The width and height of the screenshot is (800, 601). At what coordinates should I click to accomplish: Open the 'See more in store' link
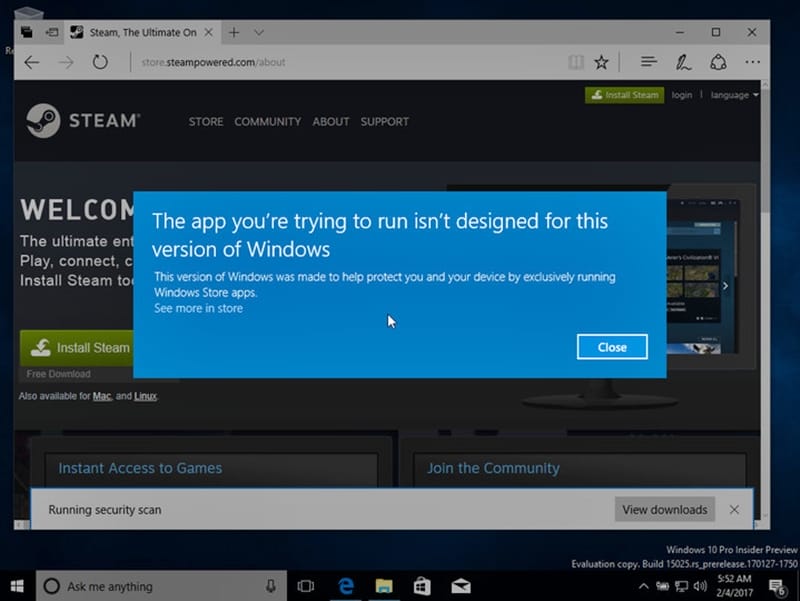pyautogui.click(x=198, y=308)
